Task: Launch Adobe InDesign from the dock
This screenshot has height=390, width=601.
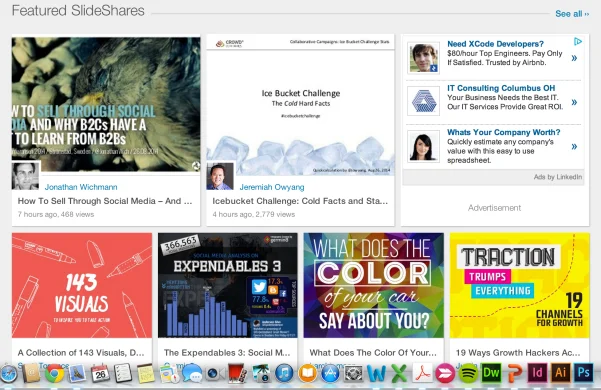Action: 537,373
